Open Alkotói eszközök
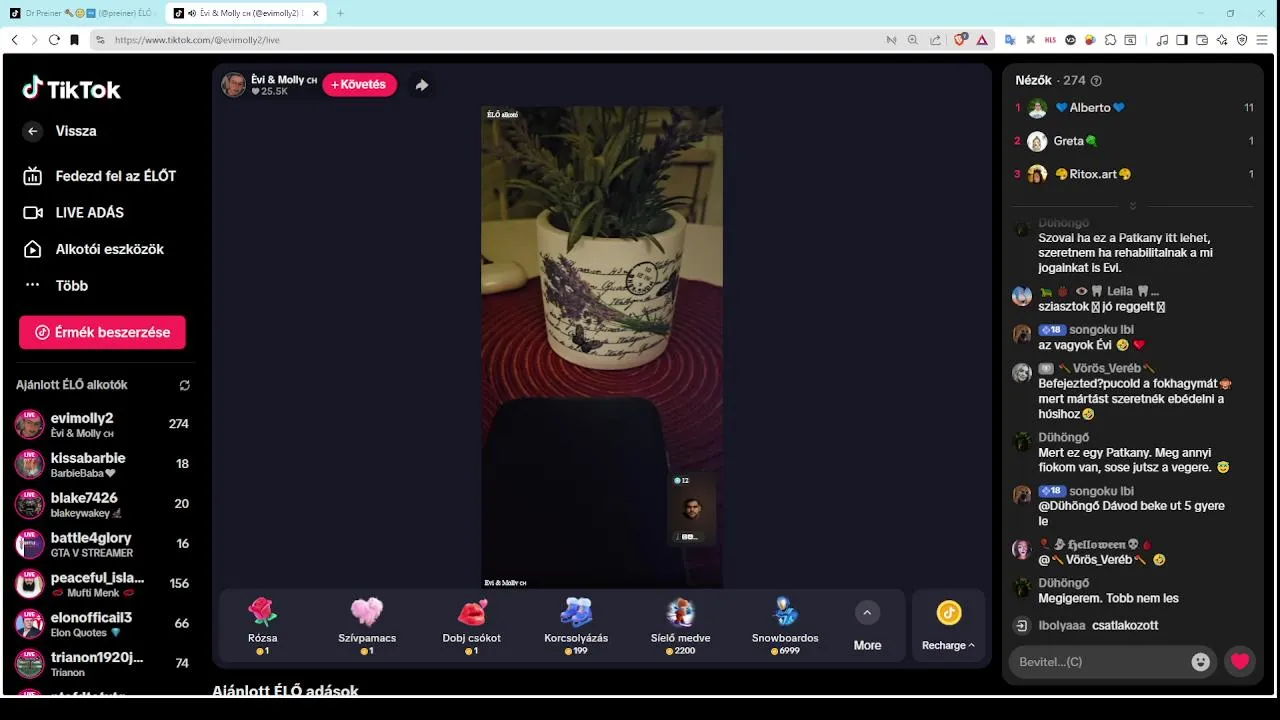This screenshot has height=720, width=1280. [93, 249]
